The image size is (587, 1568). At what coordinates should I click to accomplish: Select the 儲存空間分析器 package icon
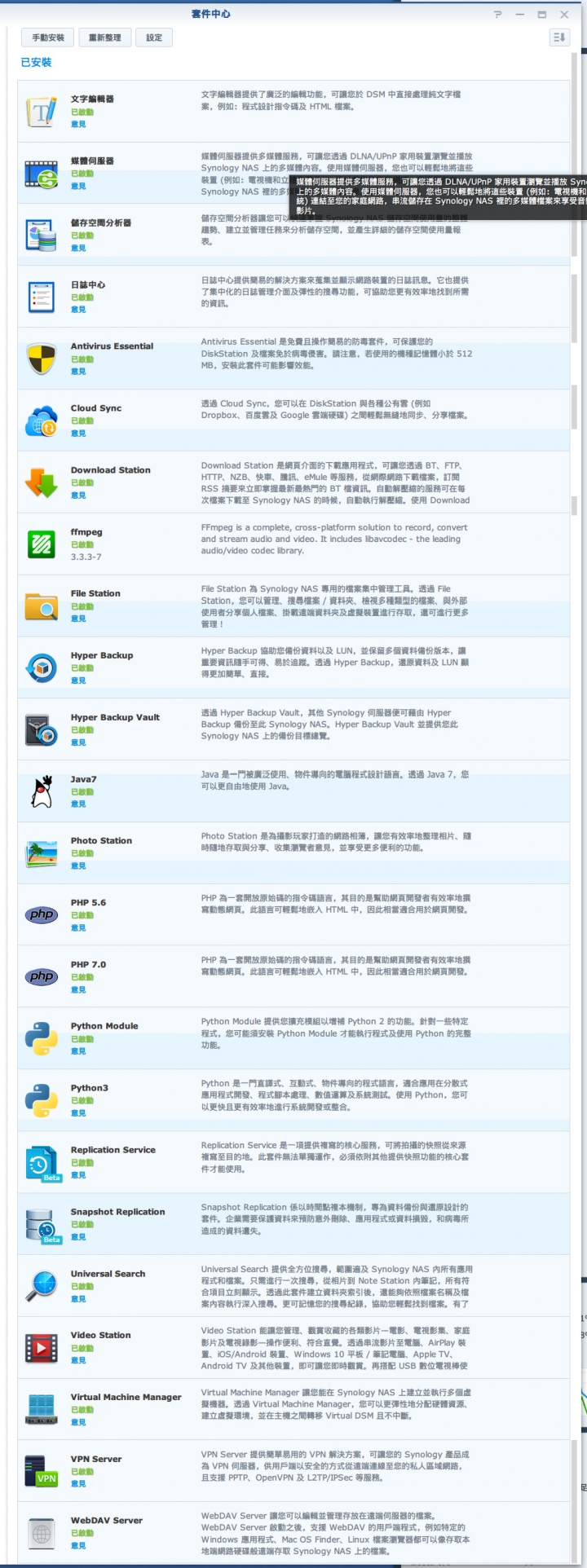(41, 236)
